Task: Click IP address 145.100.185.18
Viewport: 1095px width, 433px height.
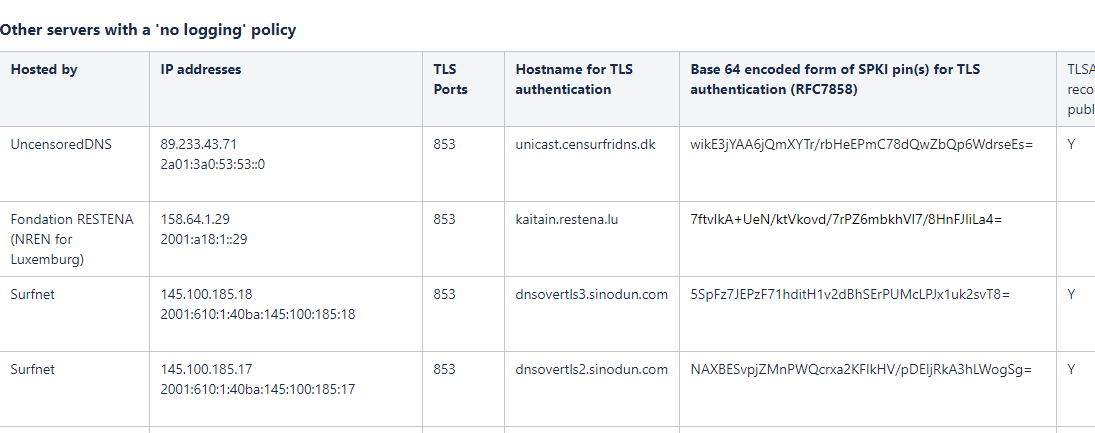Action: pos(206,294)
